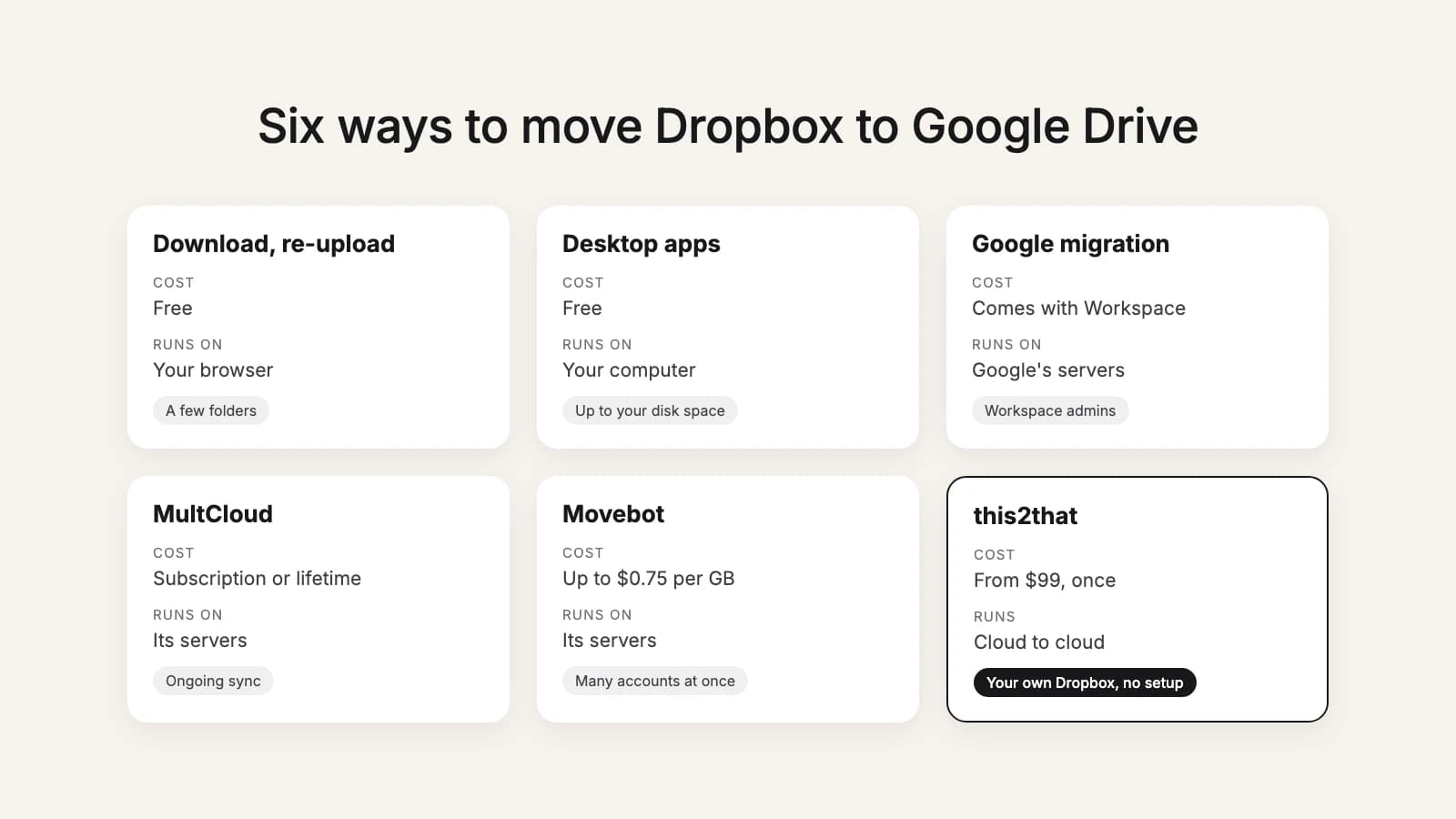Click 'Subscription or lifetime' cost text

tap(257, 579)
